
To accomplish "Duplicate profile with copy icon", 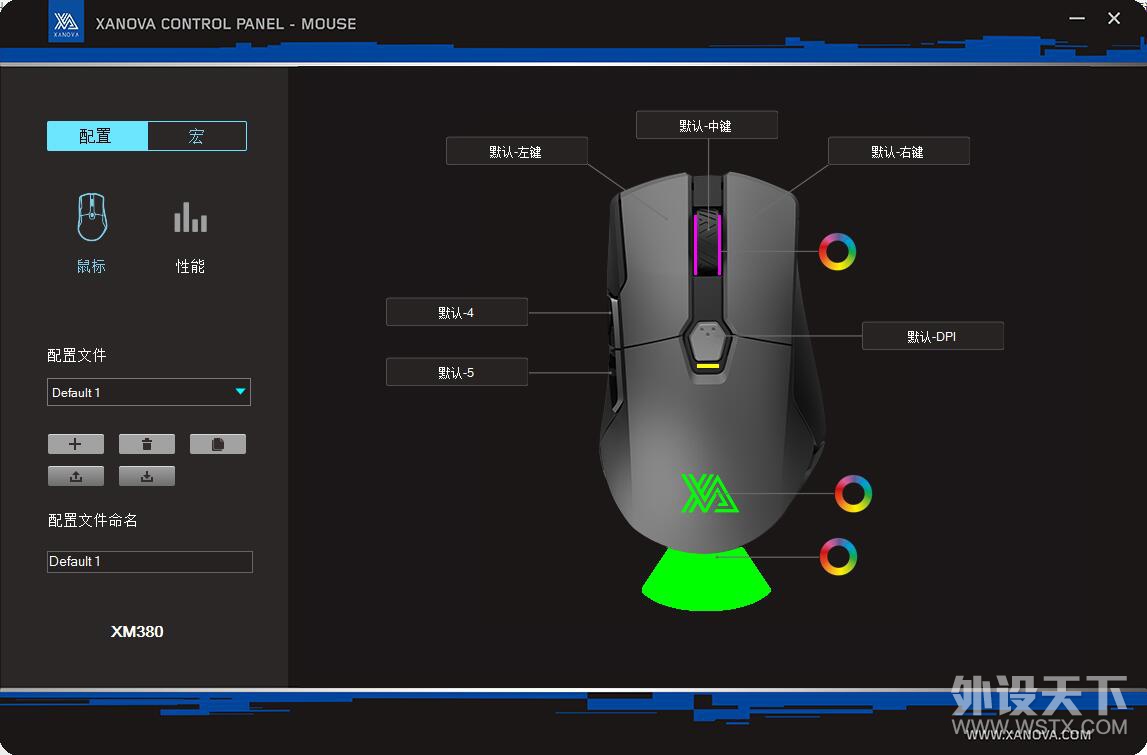I will [x=217, y=444].
